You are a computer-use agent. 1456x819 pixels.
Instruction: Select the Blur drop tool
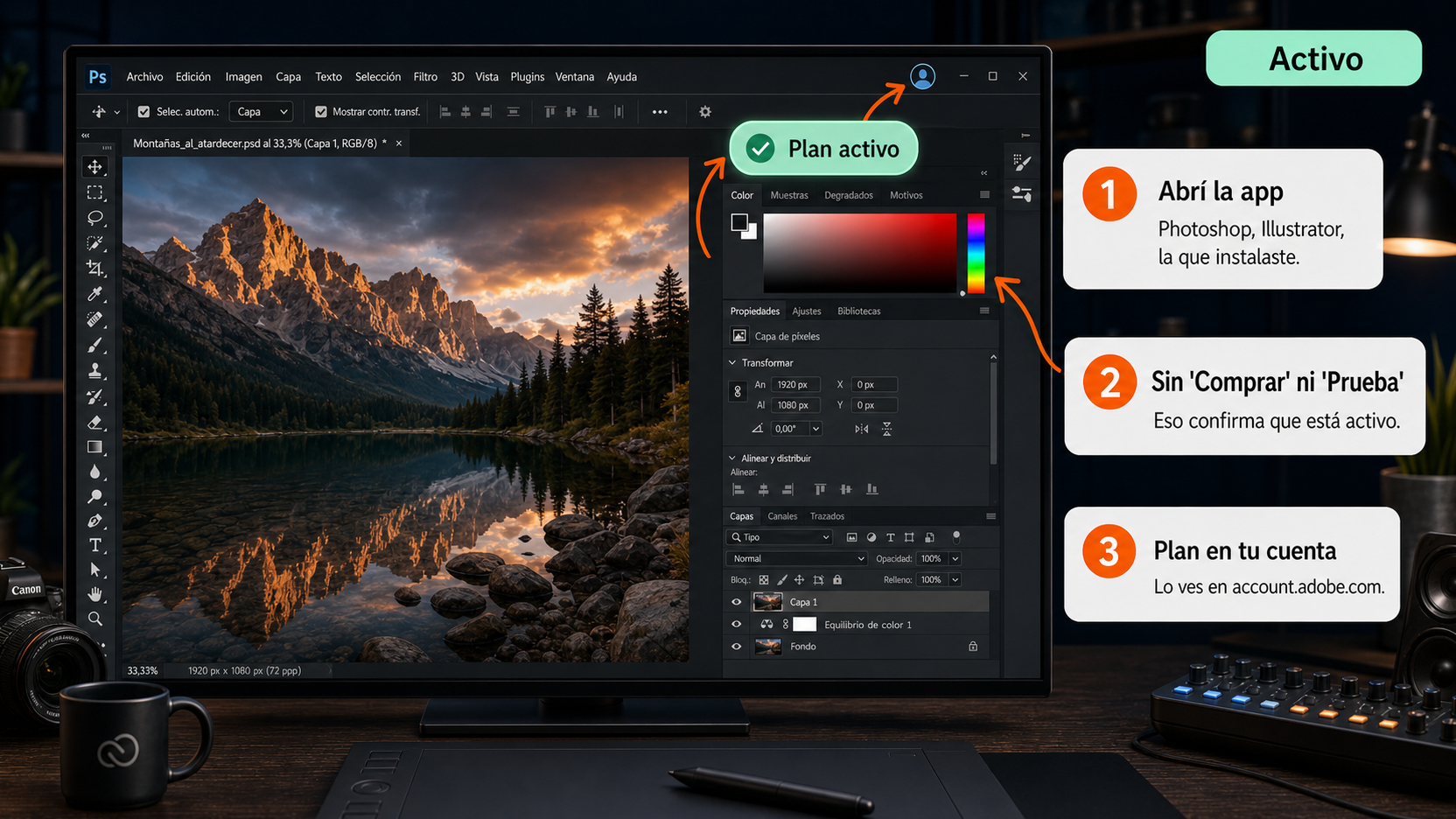pos(95,472)
